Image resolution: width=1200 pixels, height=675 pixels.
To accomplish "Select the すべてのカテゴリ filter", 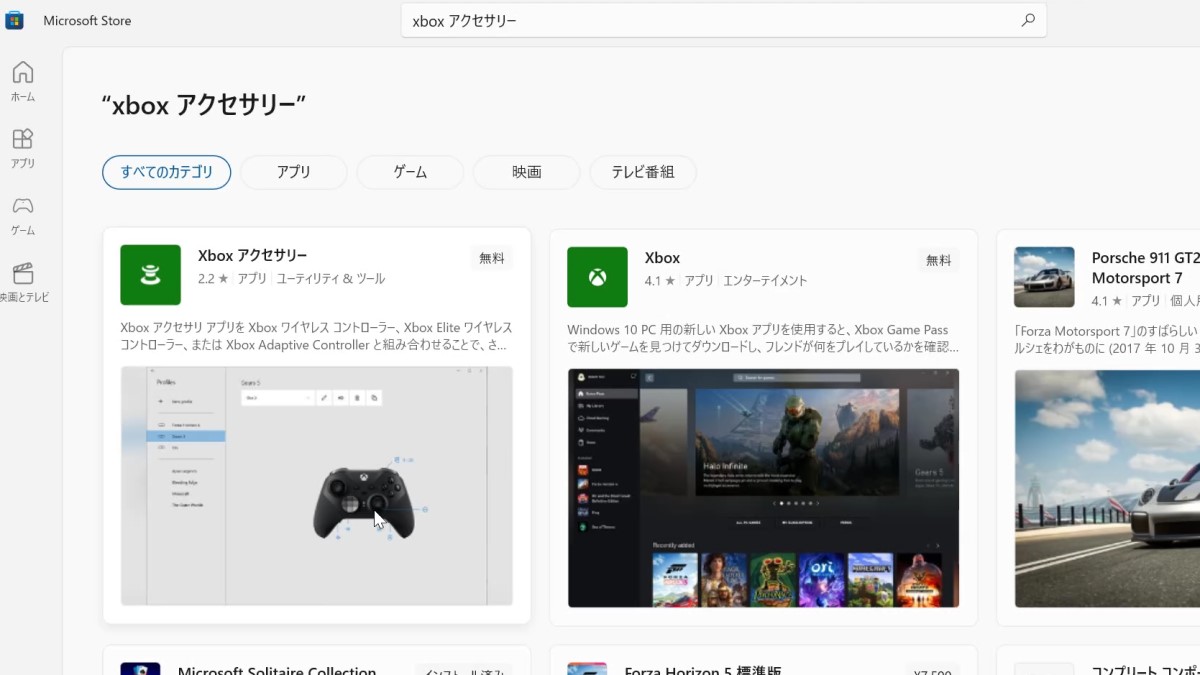I will (166, 172).
